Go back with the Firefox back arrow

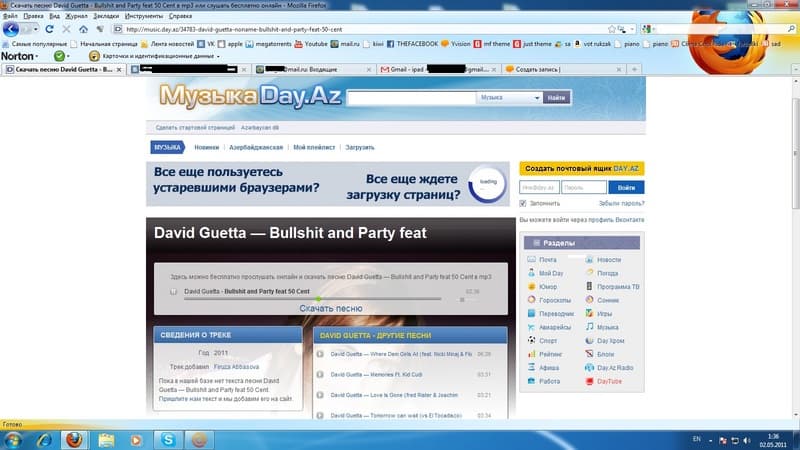tap(11, 29)
